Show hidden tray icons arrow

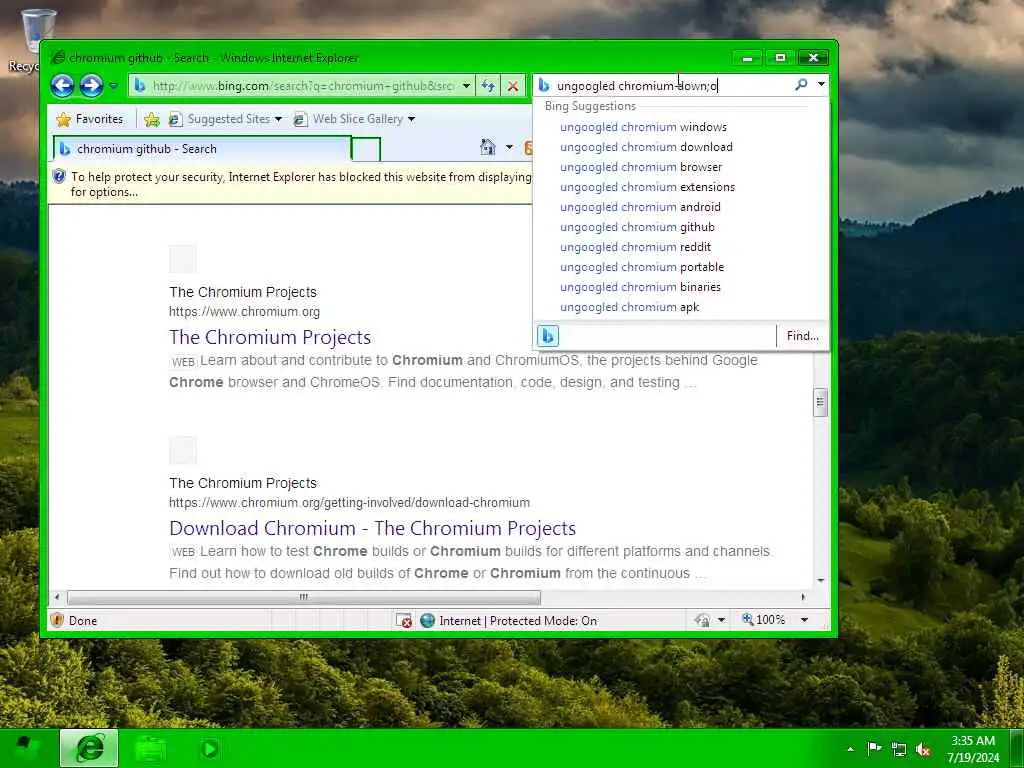850,748
